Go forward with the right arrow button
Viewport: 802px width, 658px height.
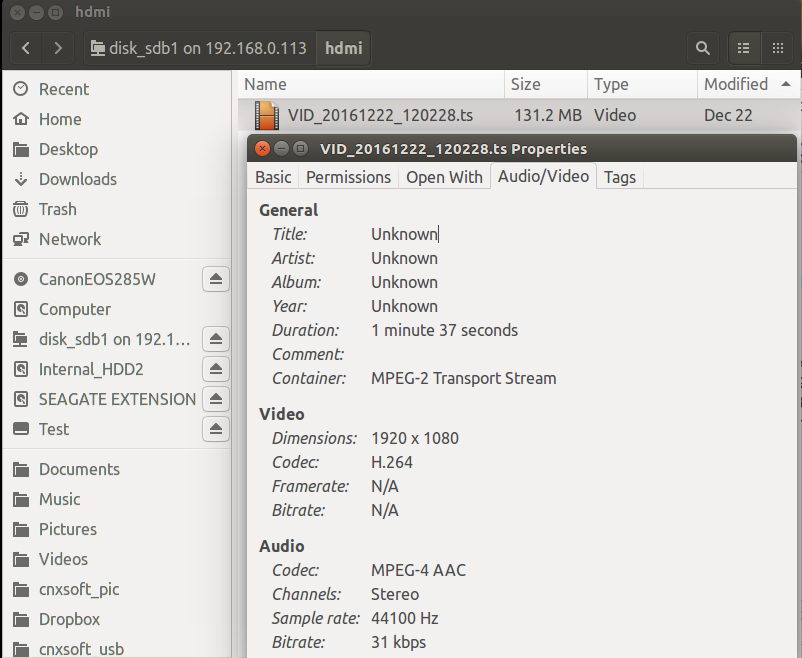[58, 47]
